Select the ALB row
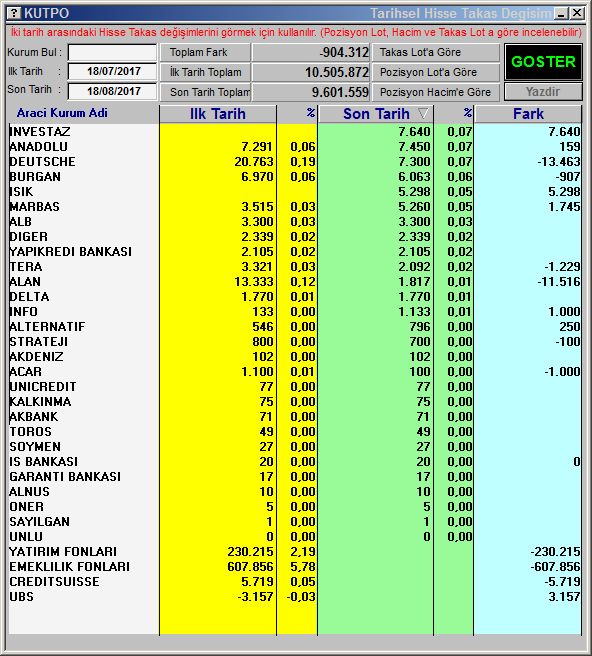 [295, 222]
